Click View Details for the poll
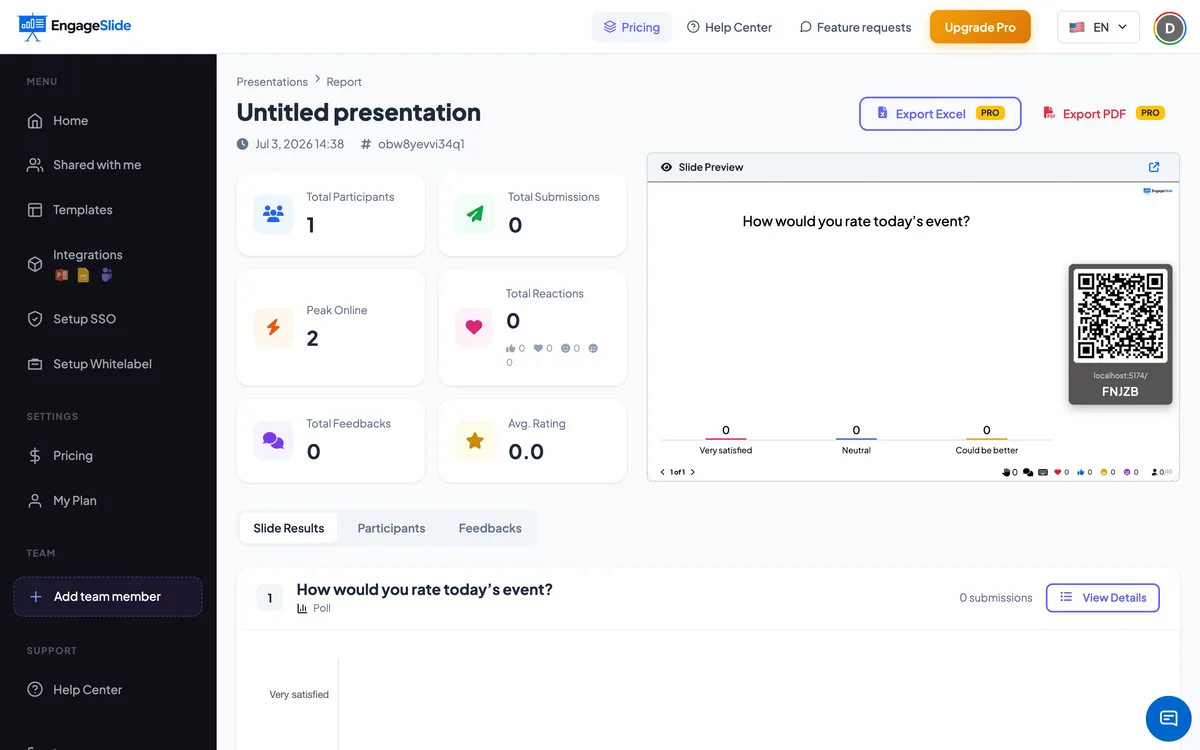Screen dimensions: 1200x750 (1103, 597)
